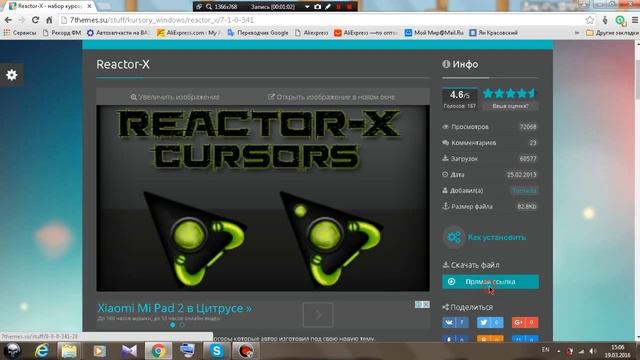Click the recorder camera snapshot icon
Image resolution: width=640 pixels, height=360 pixels.
pyautogui.click(x=318, y=7)
